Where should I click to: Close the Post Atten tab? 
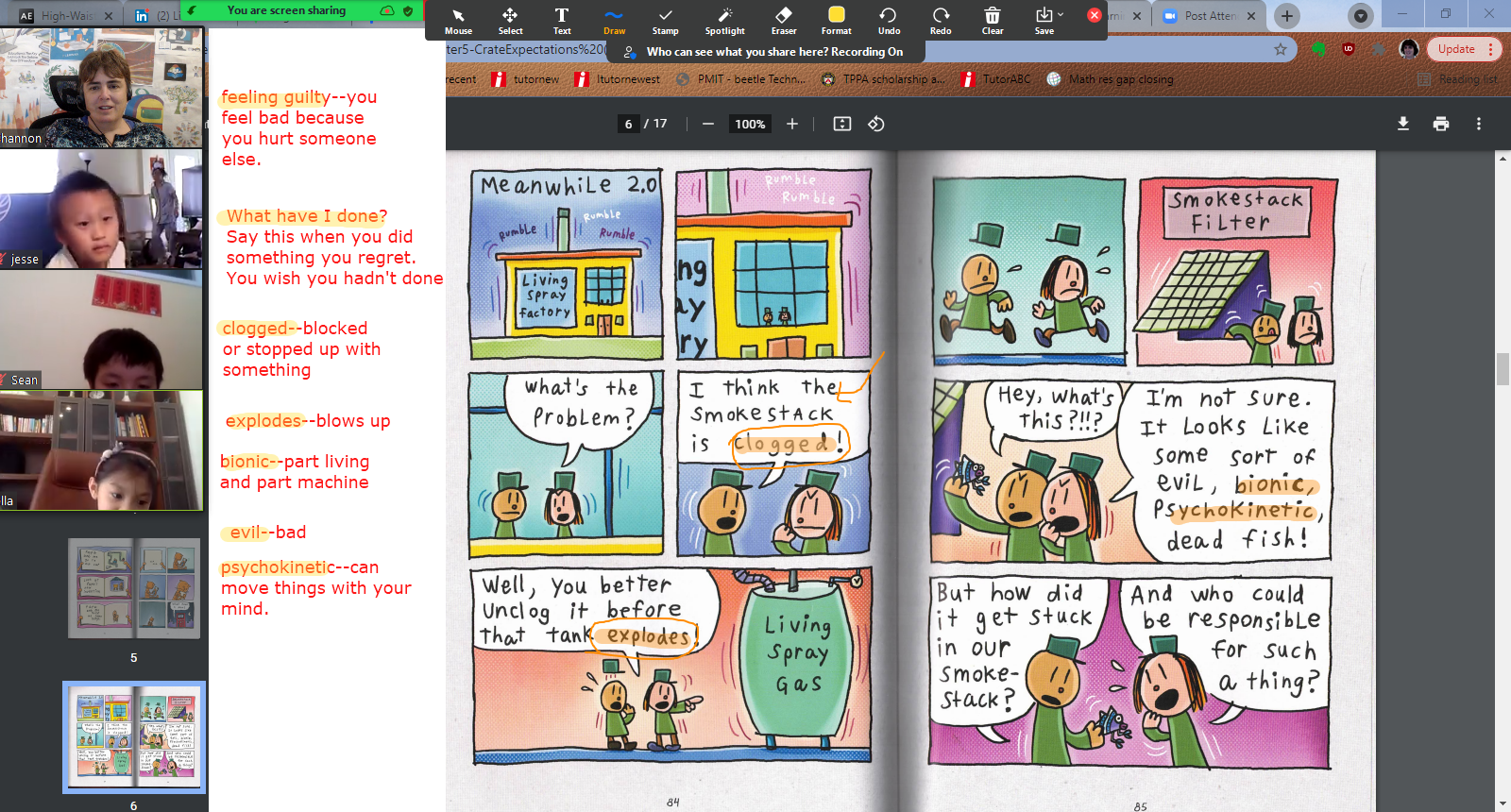click(1251, 16)
